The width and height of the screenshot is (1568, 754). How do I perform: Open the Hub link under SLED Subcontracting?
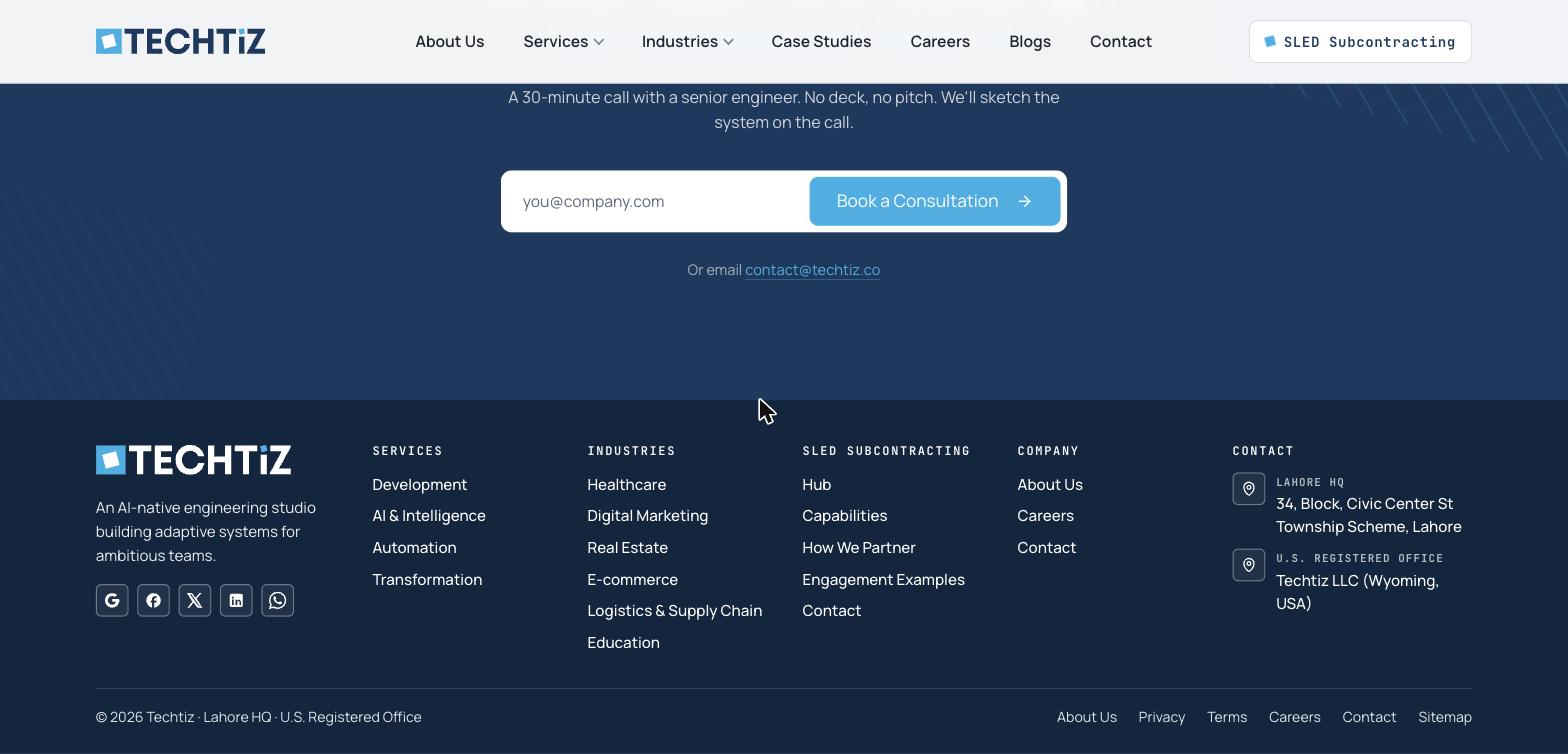pos(817,484)
